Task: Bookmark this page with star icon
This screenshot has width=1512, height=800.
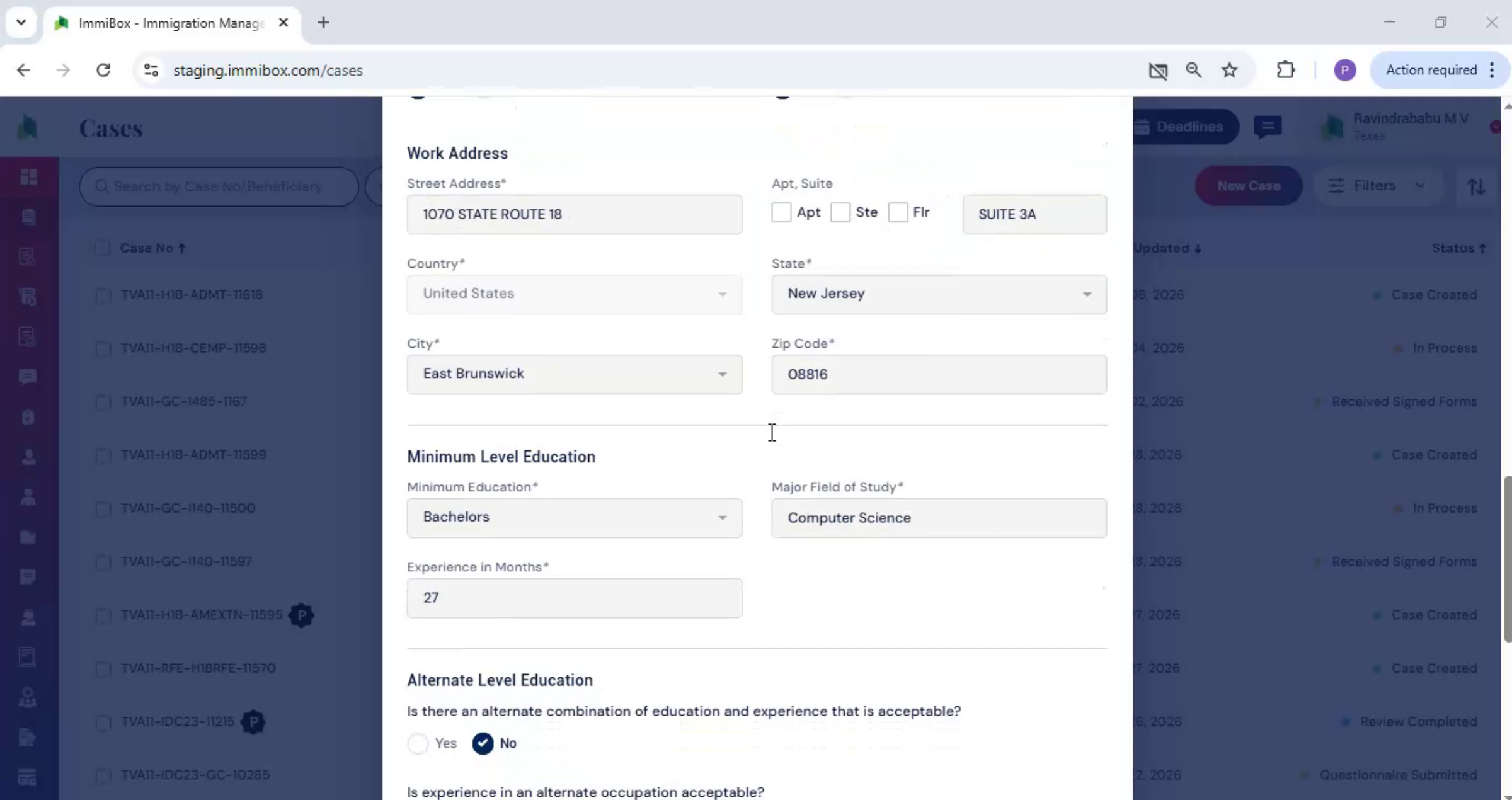Action: pyautogui.click(x=1229, y=70)
